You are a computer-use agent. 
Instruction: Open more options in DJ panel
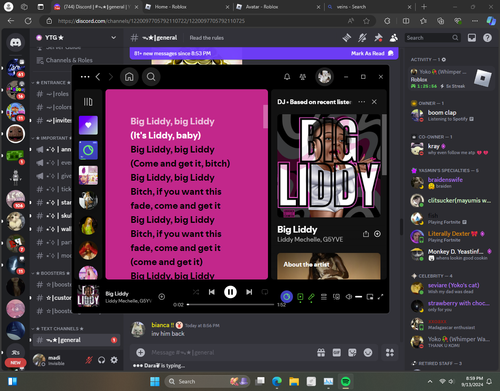[x=362, y=102]
